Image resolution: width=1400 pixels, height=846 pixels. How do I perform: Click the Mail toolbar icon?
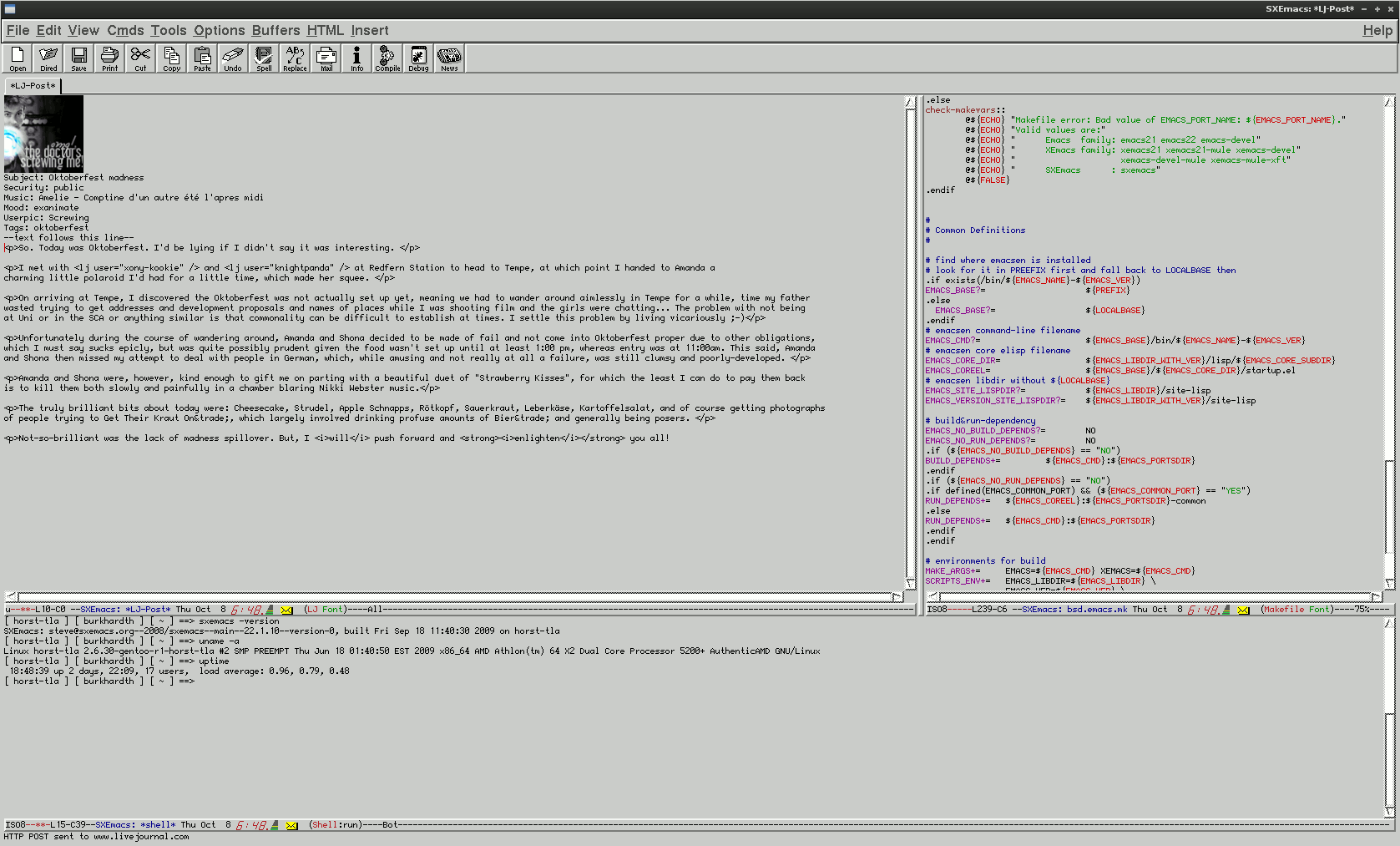pos(326,58)
